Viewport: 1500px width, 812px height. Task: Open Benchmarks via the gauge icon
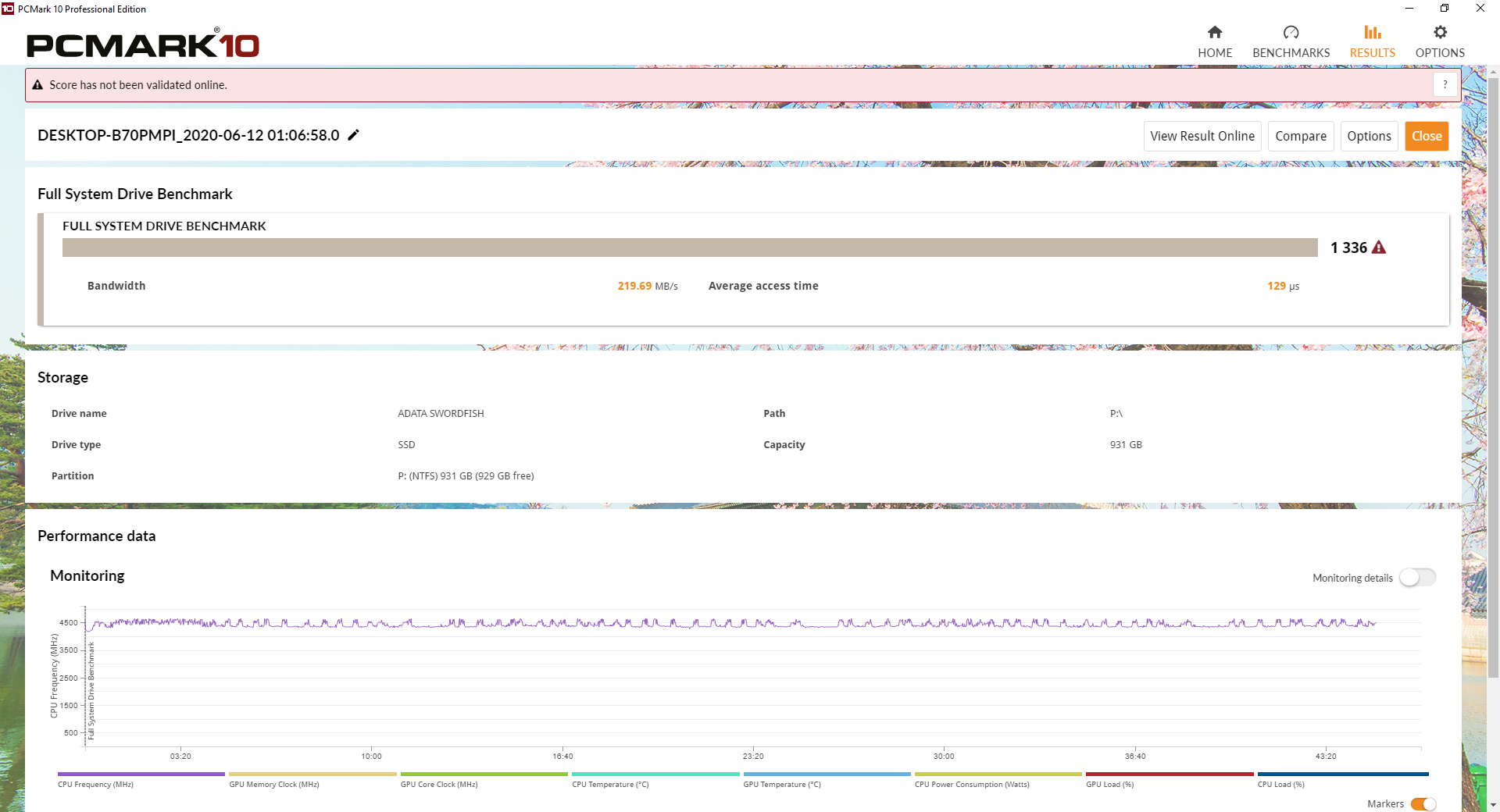coord(1291,32)
